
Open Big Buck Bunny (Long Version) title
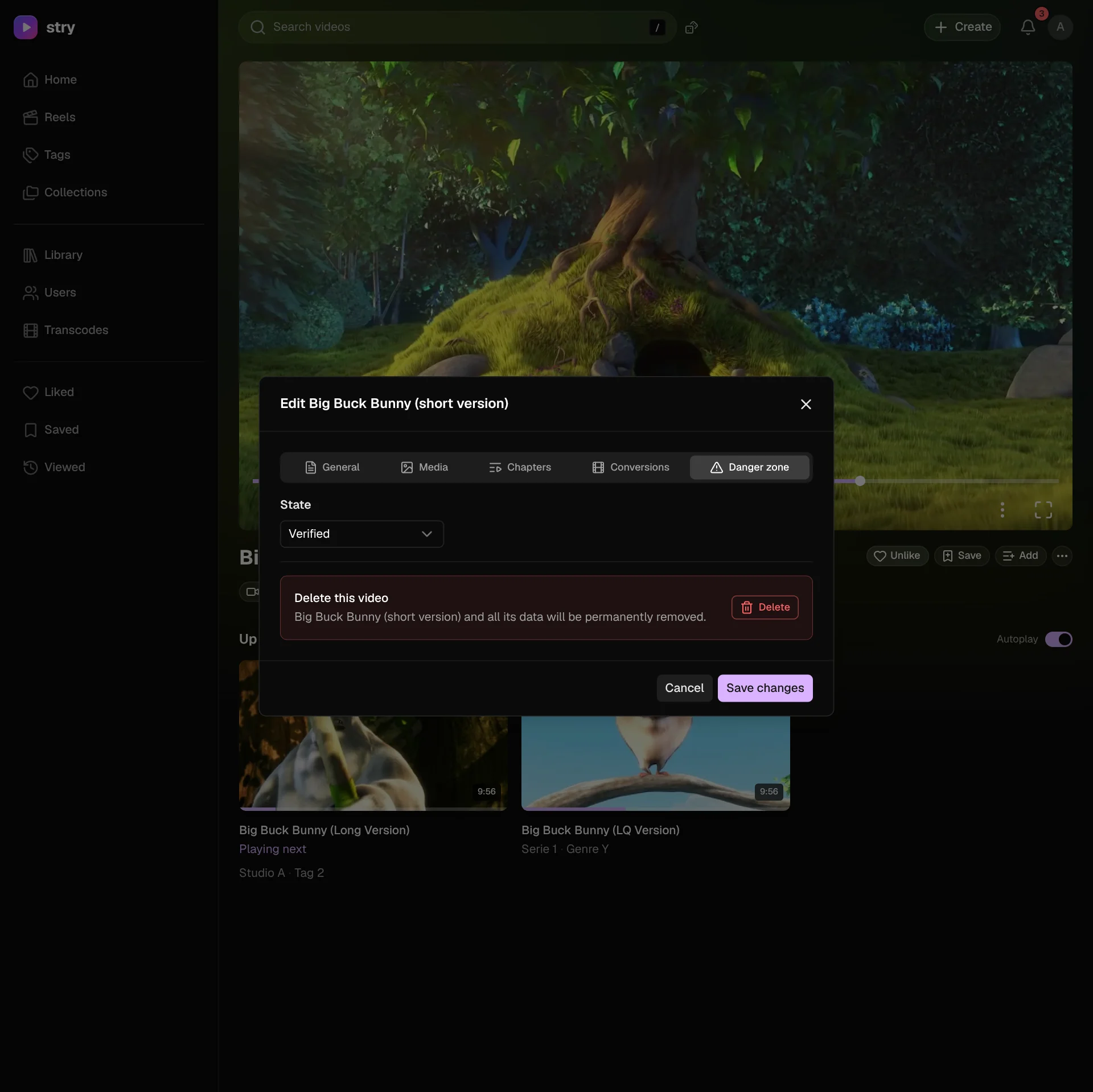324,830
